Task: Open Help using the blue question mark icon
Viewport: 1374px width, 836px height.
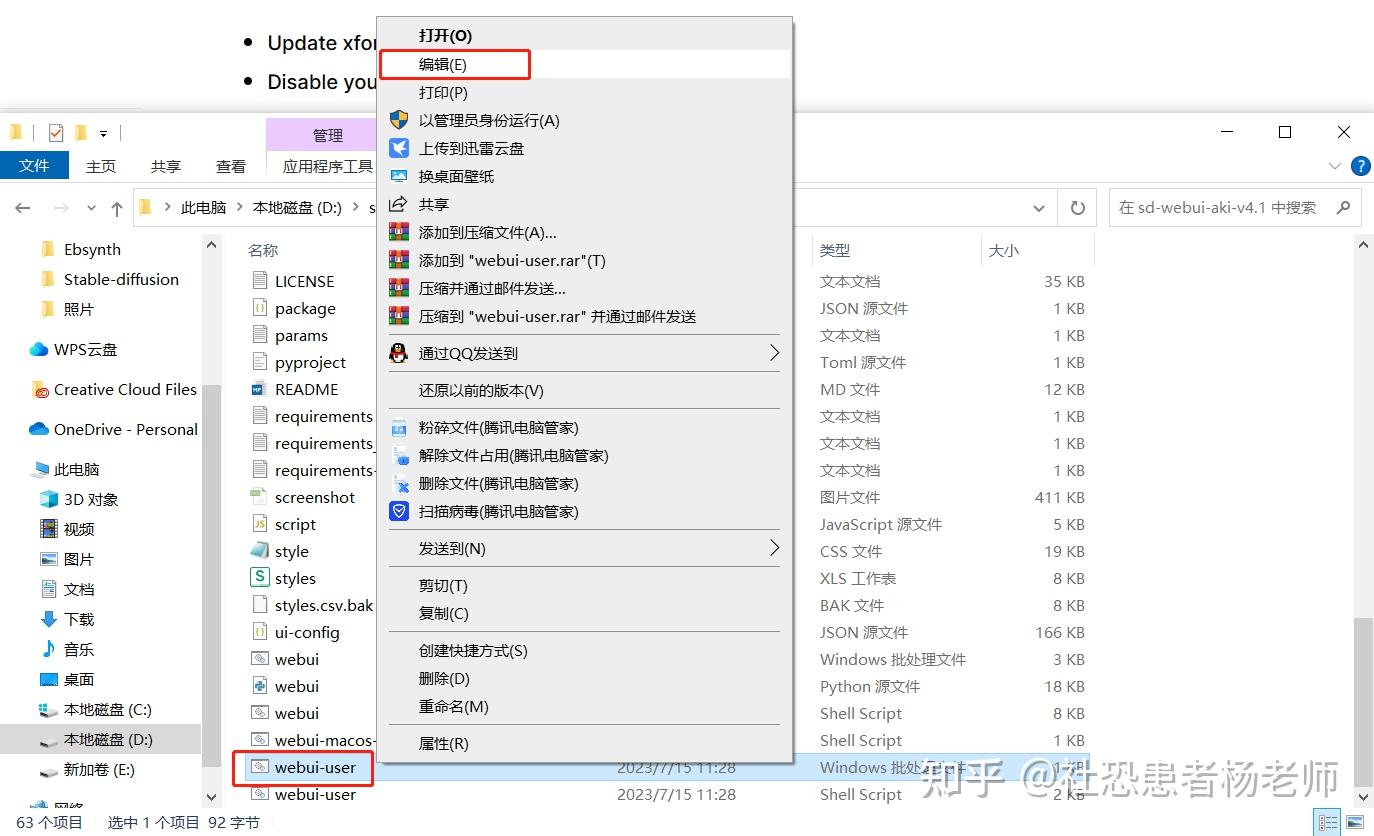Action: click(x=1361, y=166)
